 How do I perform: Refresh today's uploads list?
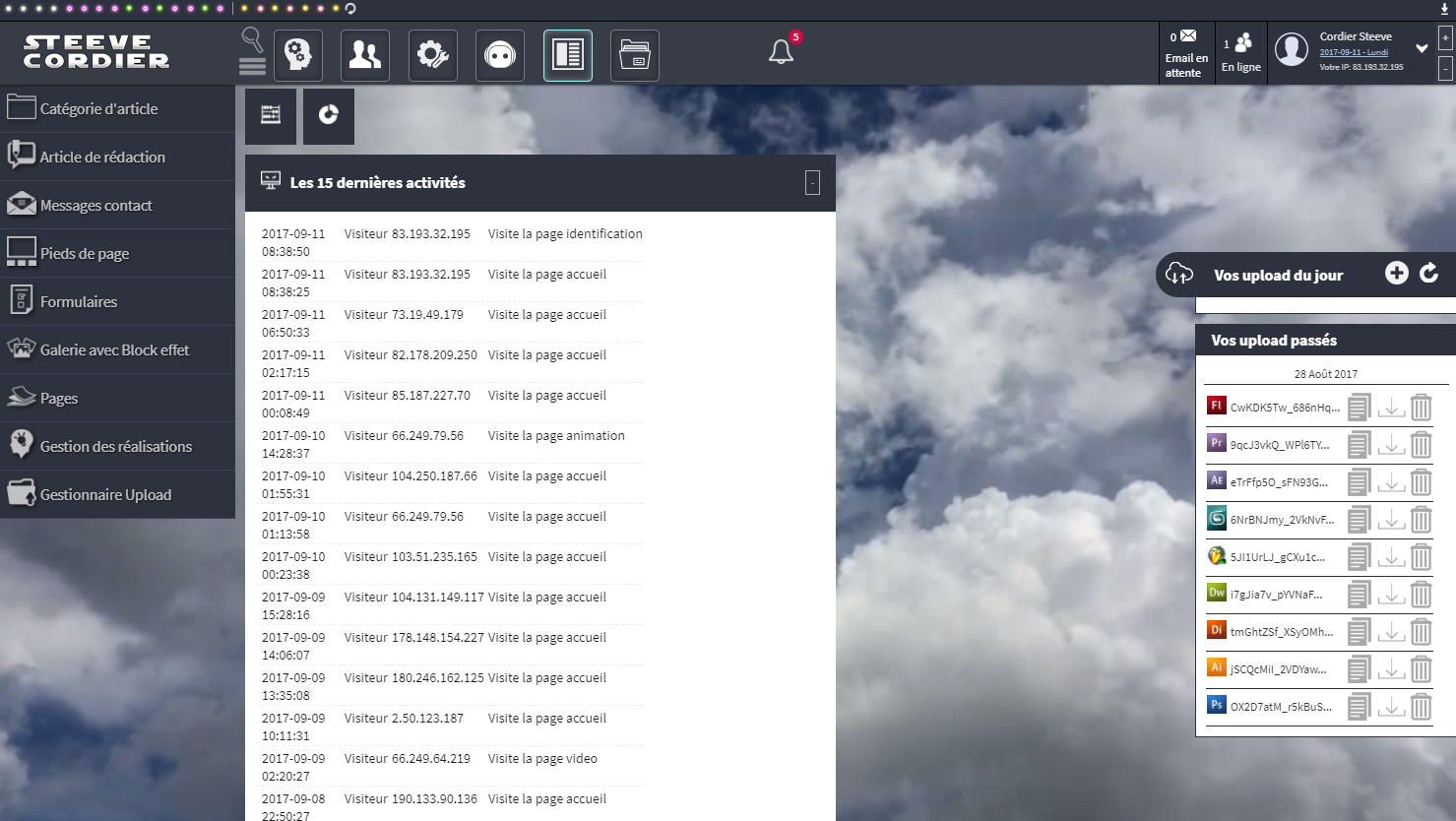click(1429, 274)
